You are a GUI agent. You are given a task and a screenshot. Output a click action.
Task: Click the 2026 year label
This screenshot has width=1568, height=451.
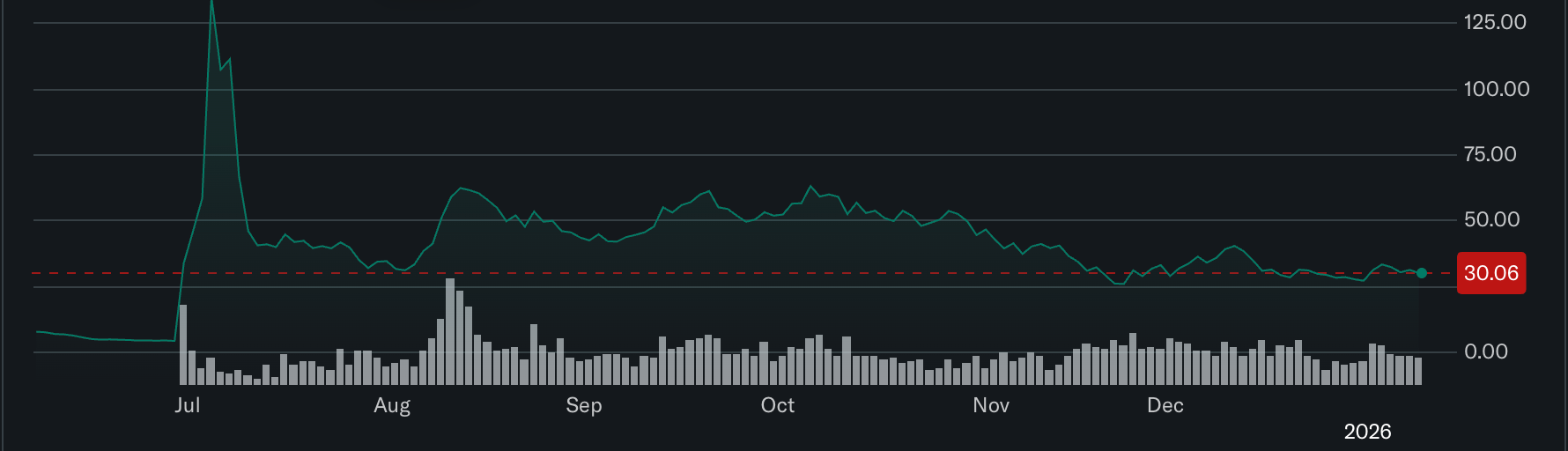(1367, 432)
